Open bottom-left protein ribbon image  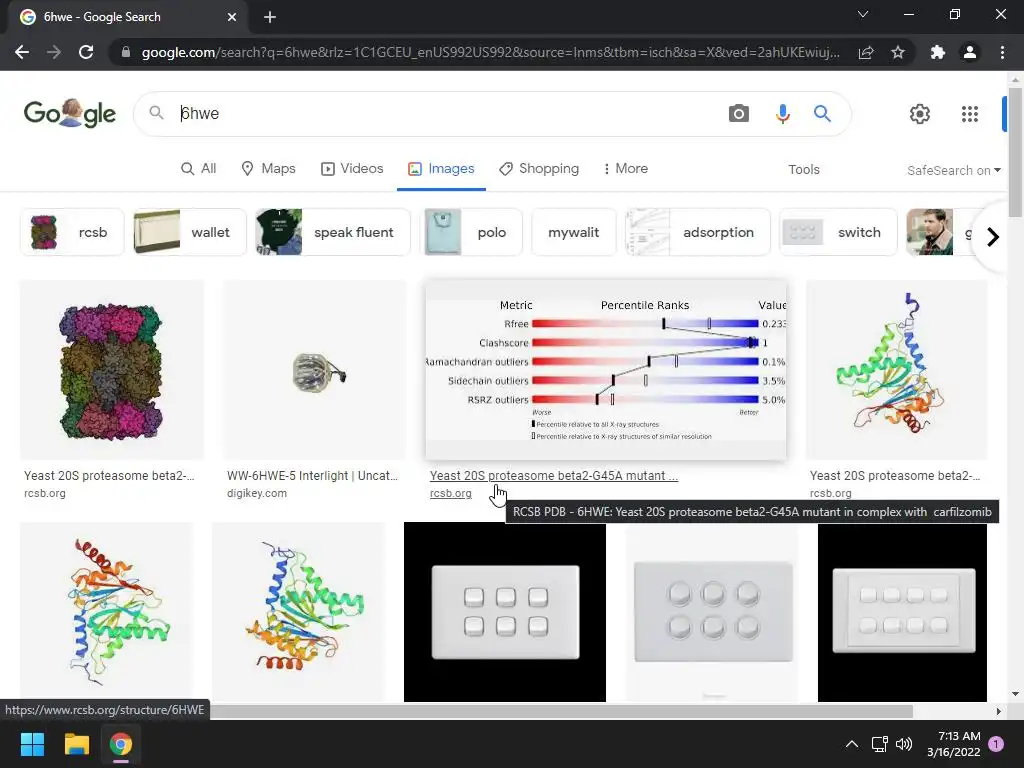pyautogui.click(x=106, y=612)
